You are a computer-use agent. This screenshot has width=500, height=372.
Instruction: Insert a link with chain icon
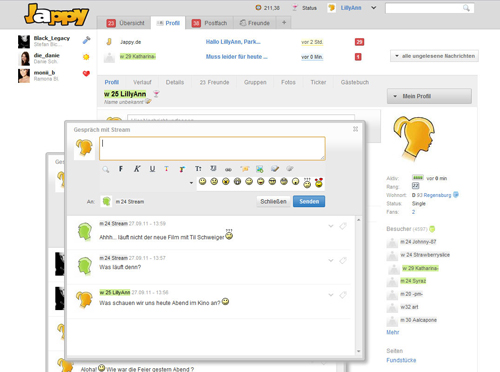tap(228, 170)
